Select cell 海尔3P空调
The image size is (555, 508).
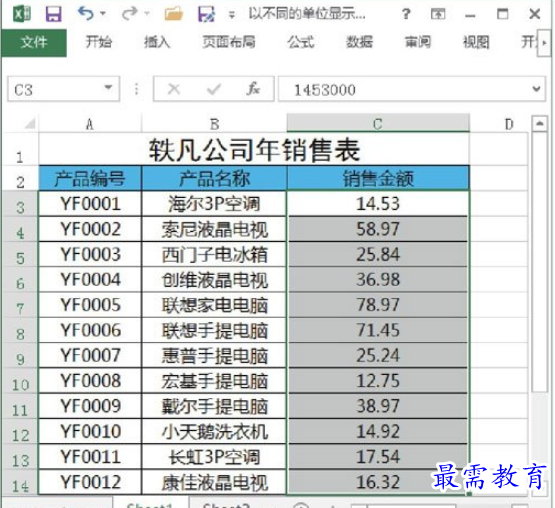[214, 204]
